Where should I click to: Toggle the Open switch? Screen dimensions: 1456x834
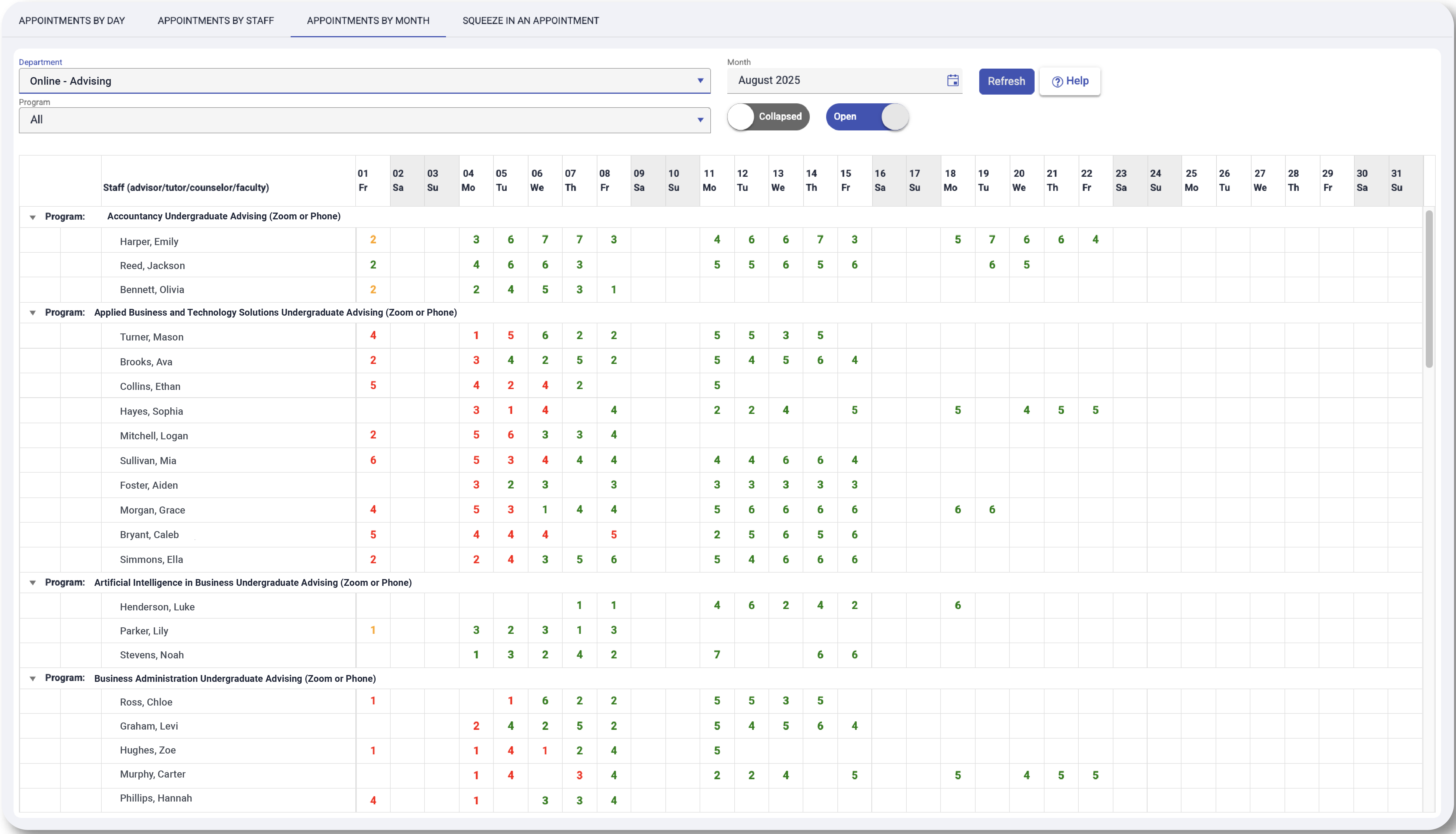coord(867,117)
